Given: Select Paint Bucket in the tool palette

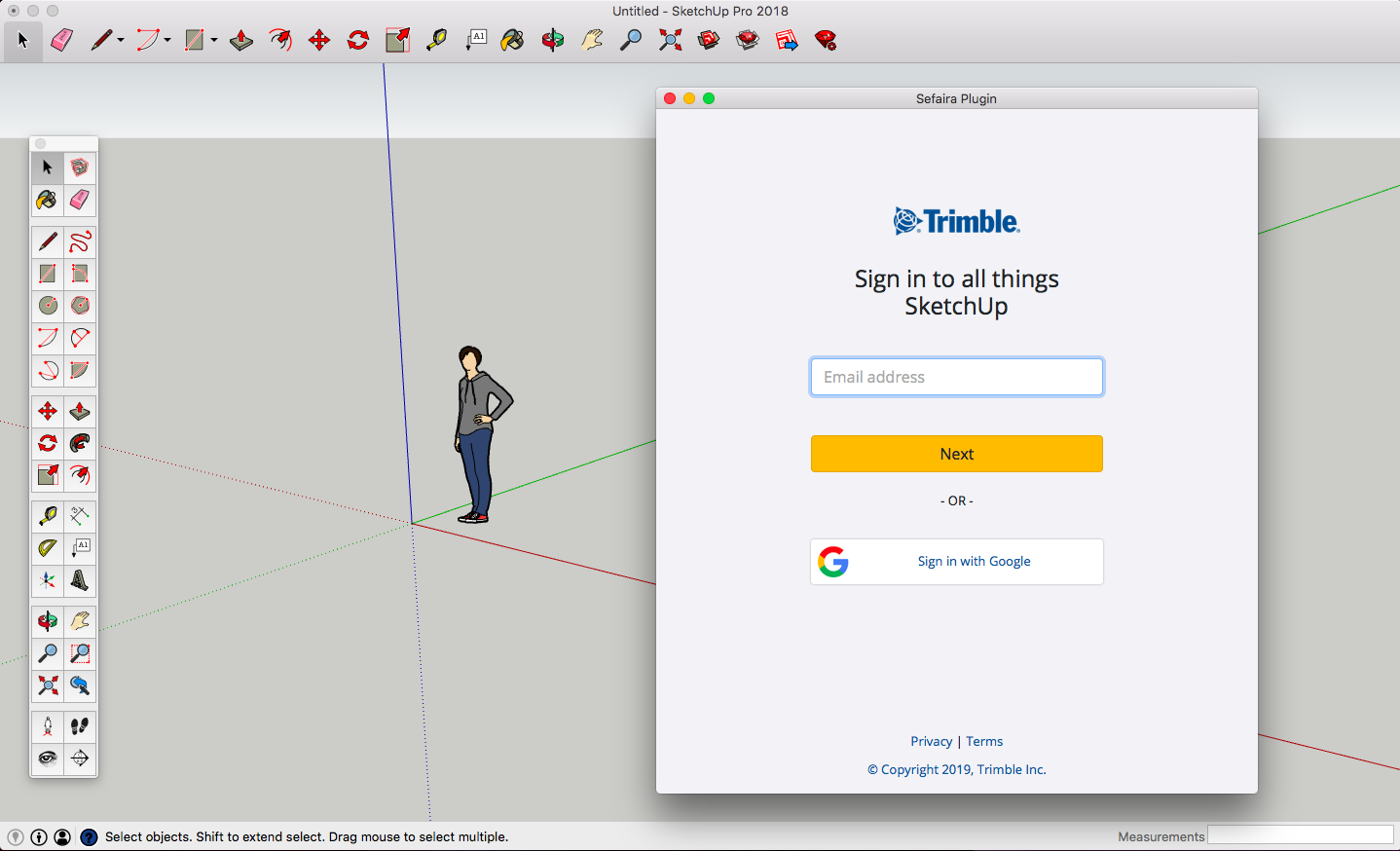Looking at the screenshot, I should pyautogui.click(x=47, y=200).
